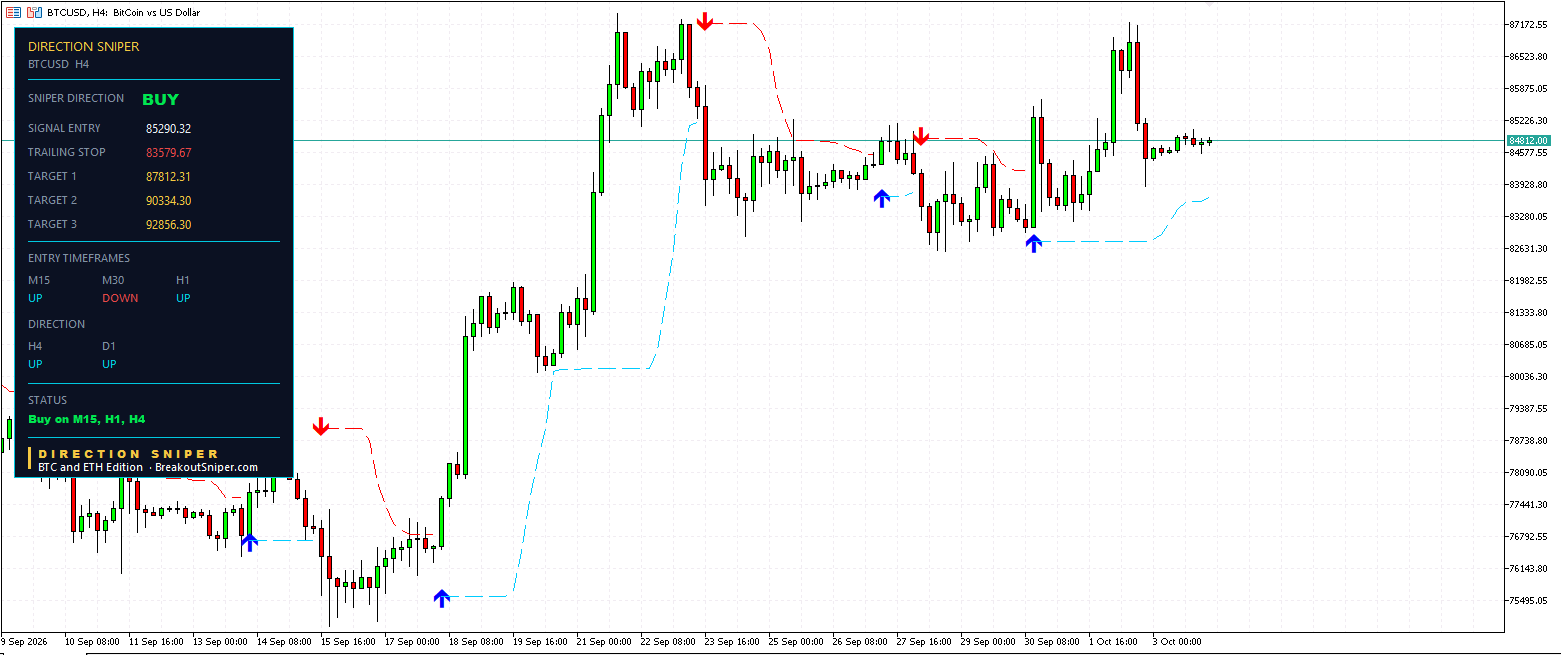The height and width of the screenshot is (655, 1561).
Task: Click price axis label 78090.05
Action: point(1528,472)
